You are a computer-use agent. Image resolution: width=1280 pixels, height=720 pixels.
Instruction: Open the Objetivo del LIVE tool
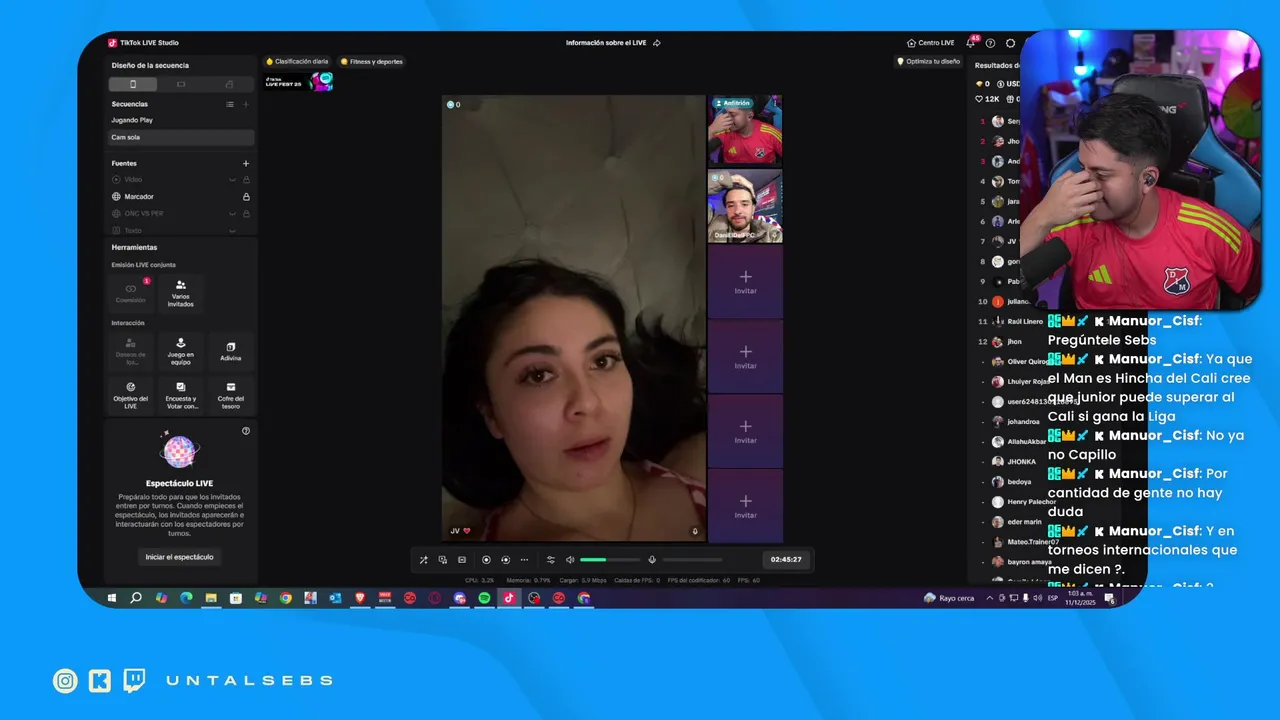point(131,396)
